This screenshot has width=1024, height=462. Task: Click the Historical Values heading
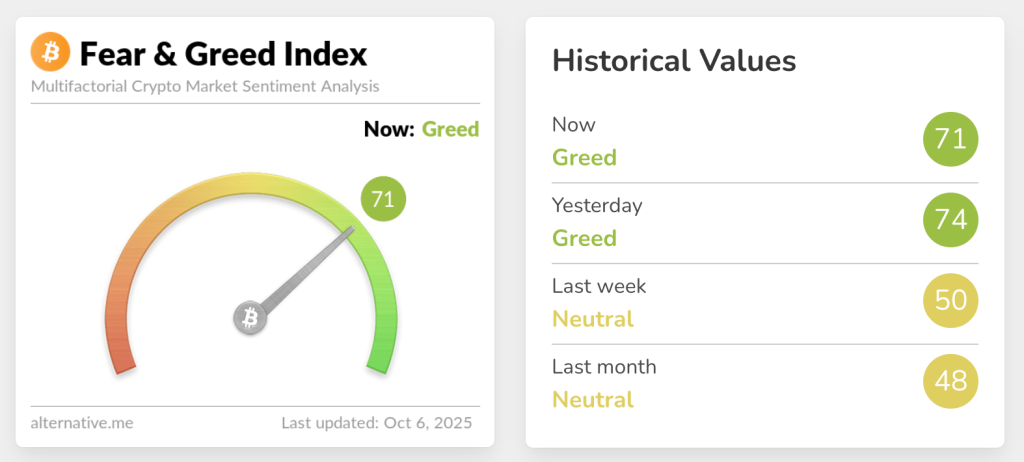click(674, 61)
